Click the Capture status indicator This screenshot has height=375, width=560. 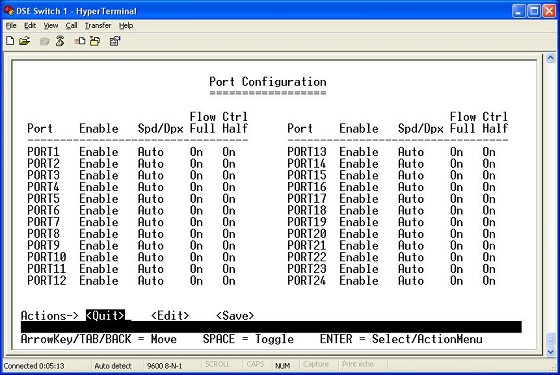pos(316,364)
